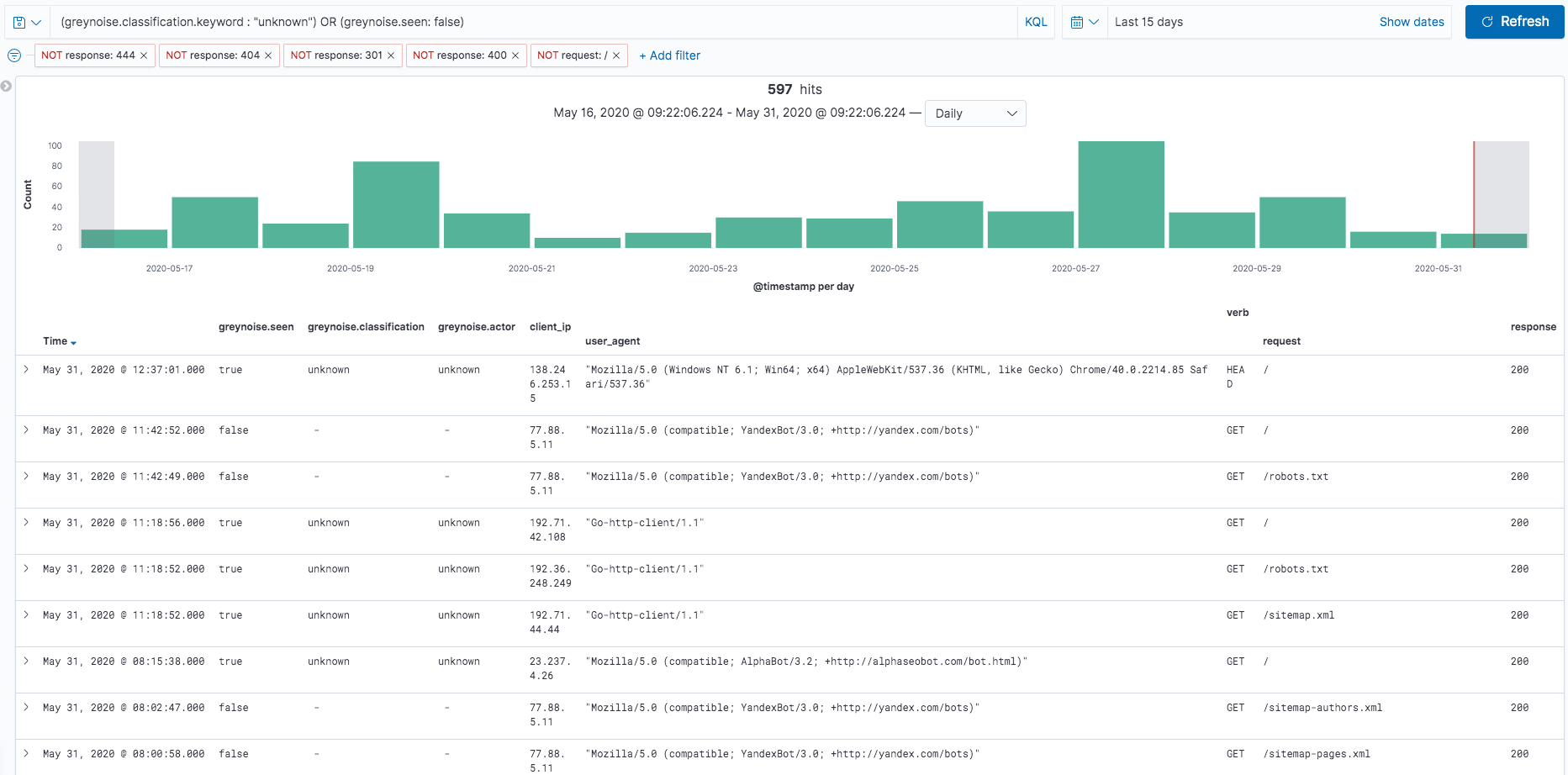
Task: Click the calendar quick-select date icon
Action: pyautogui.click(x=1084, y=23)
